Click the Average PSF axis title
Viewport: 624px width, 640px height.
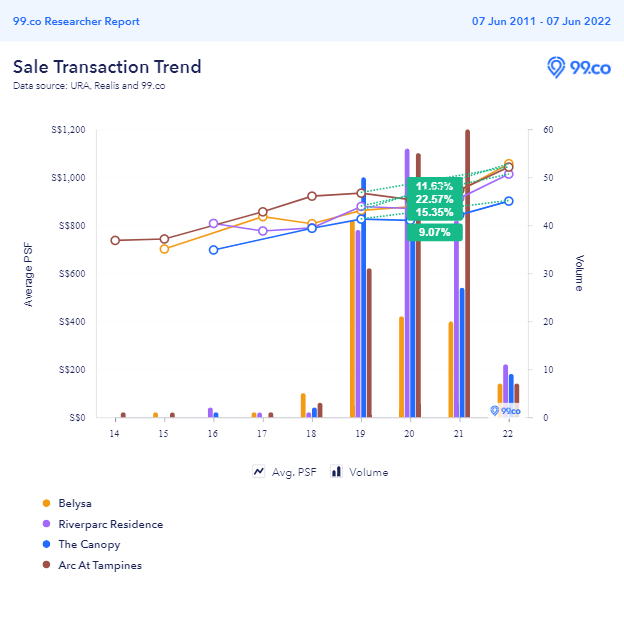tap(28, 274)
